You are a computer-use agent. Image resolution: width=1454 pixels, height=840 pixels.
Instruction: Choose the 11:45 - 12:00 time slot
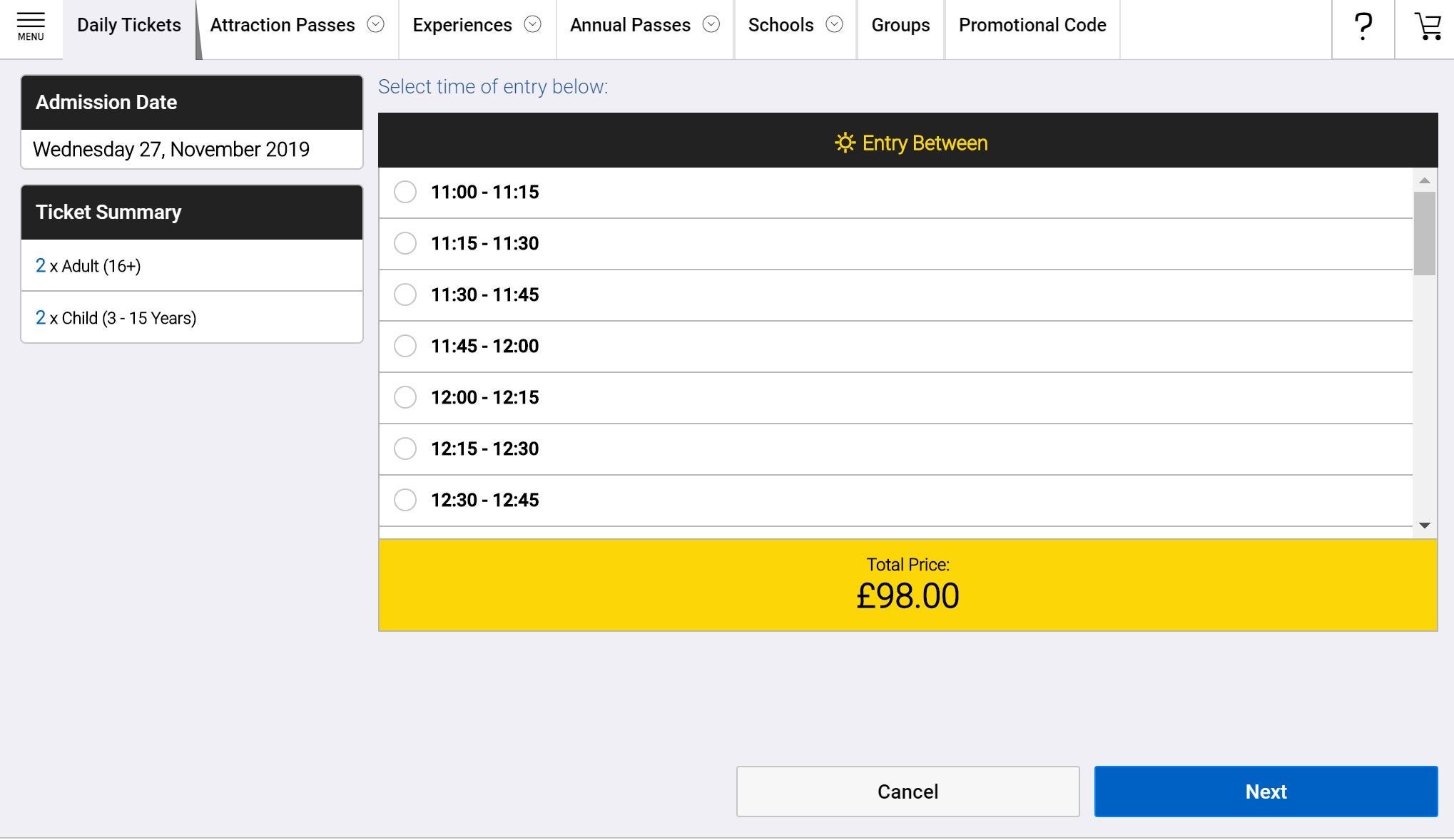click(x=405, y=346)
